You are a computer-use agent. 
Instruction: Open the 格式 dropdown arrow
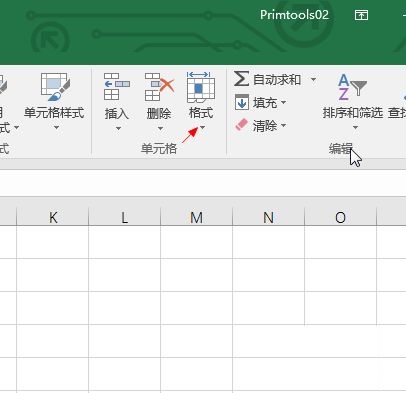202,128
